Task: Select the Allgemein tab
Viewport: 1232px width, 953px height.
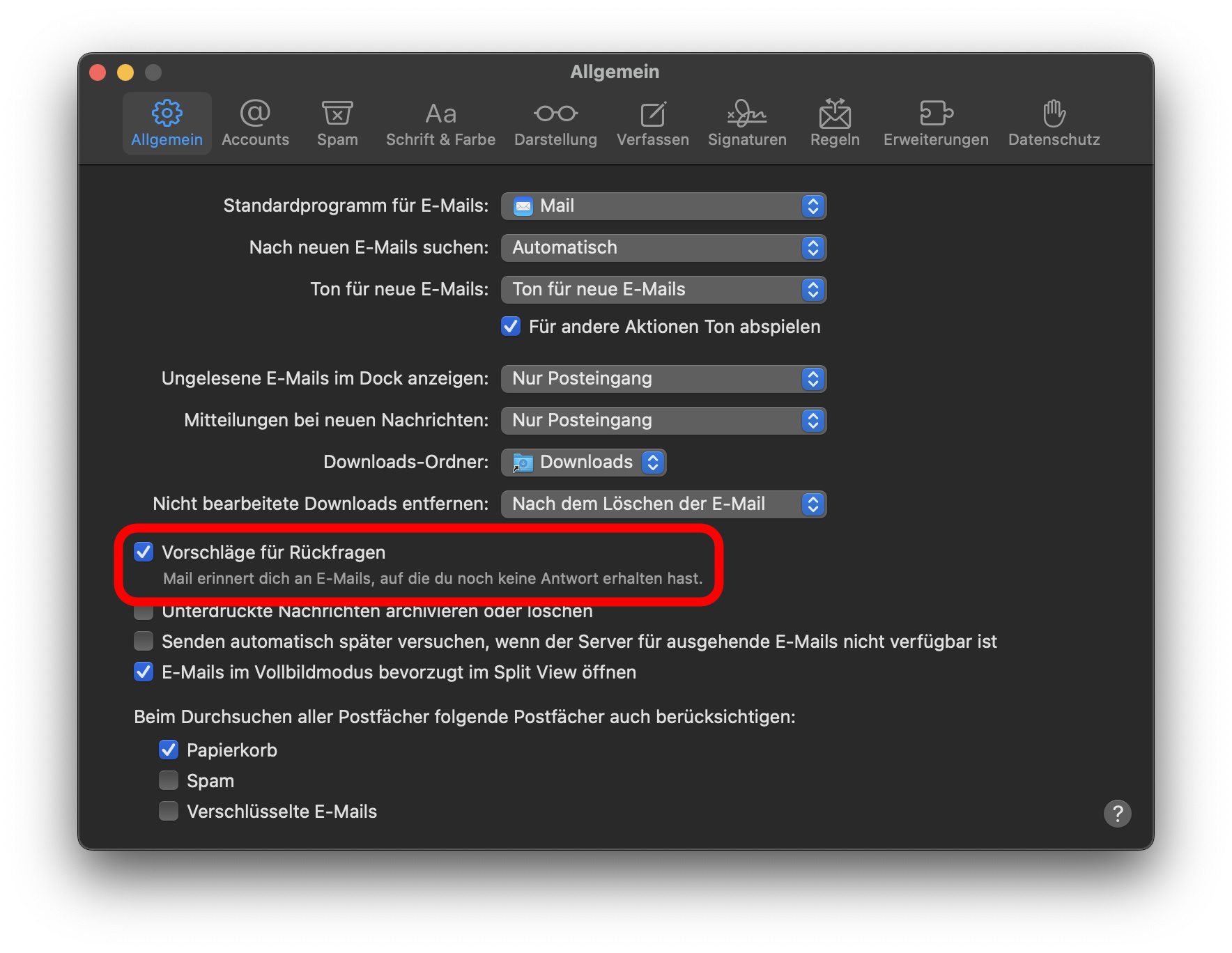Action: coord(167,123)
